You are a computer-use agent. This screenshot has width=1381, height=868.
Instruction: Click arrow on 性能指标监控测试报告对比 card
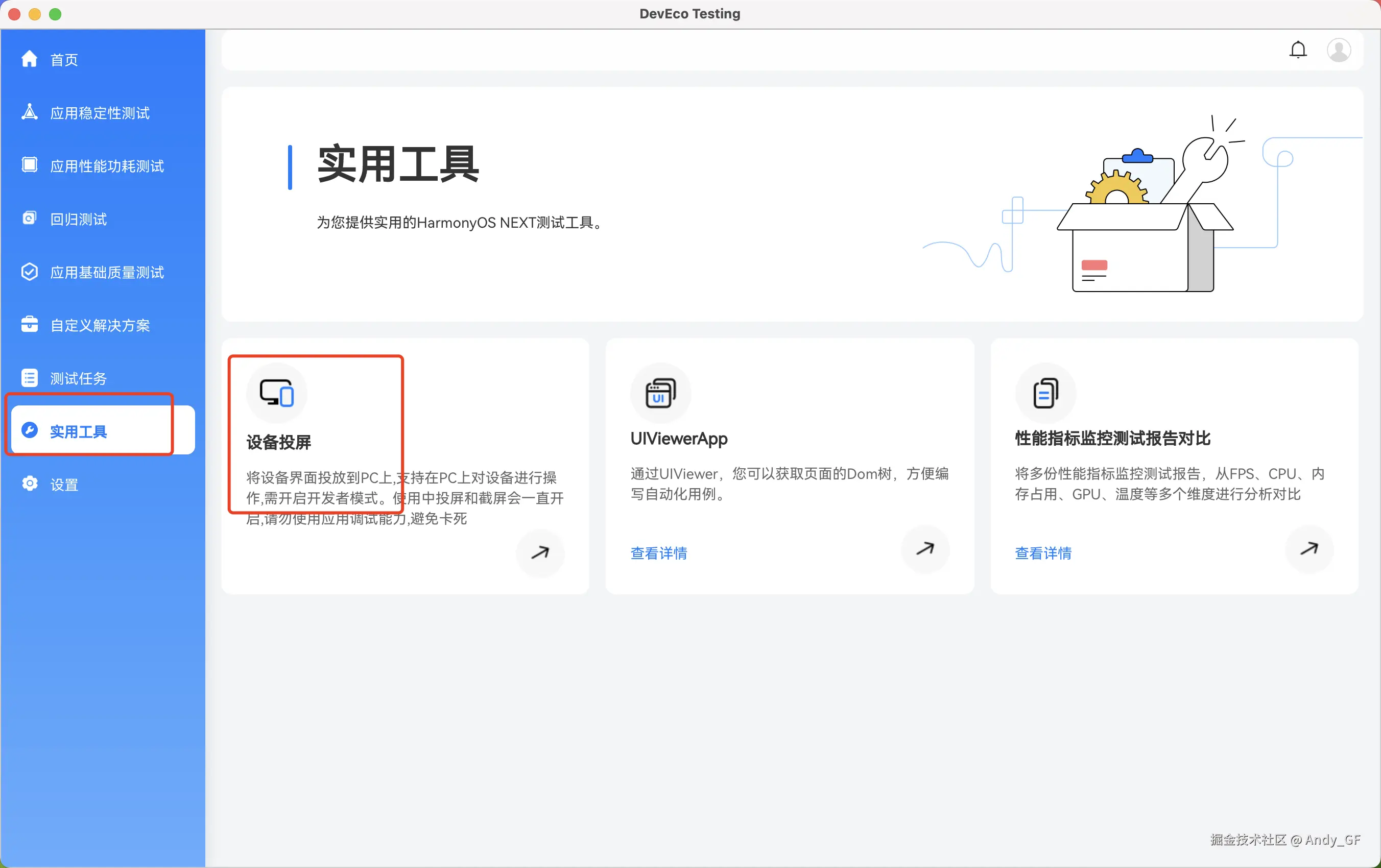(x=1309, y=549)
